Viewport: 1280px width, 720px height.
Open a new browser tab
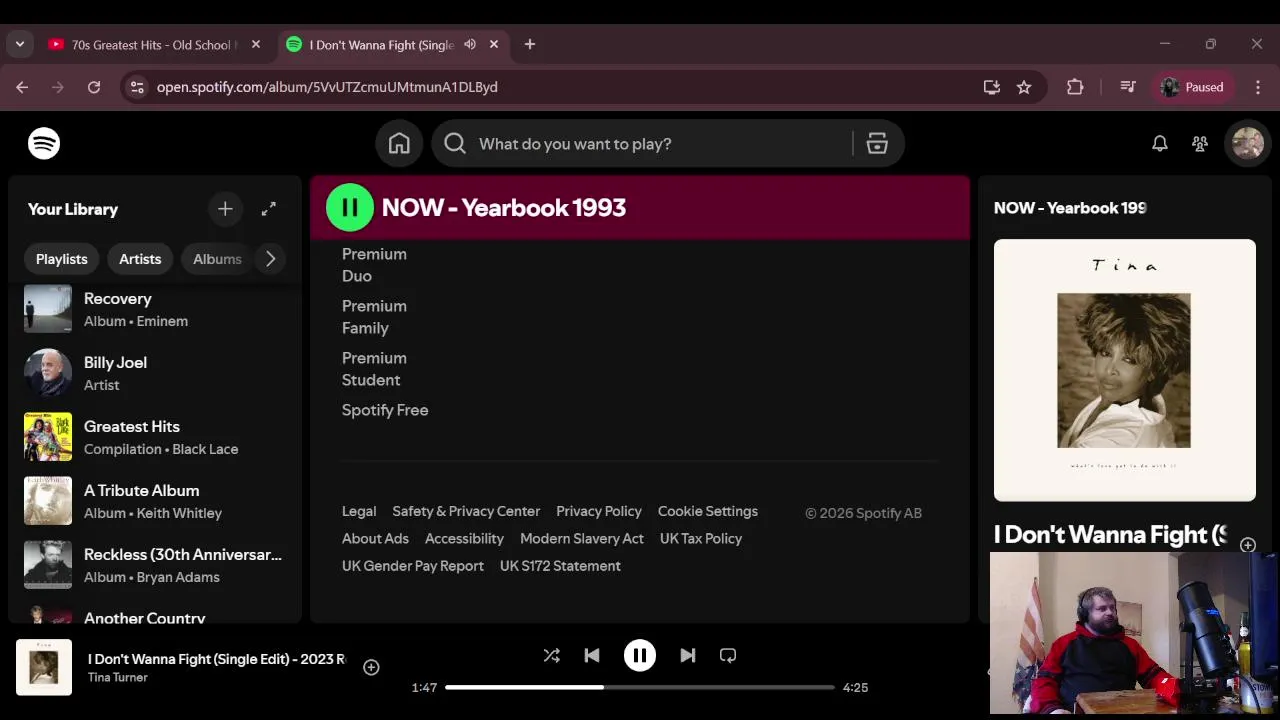(x=530, y=44)
